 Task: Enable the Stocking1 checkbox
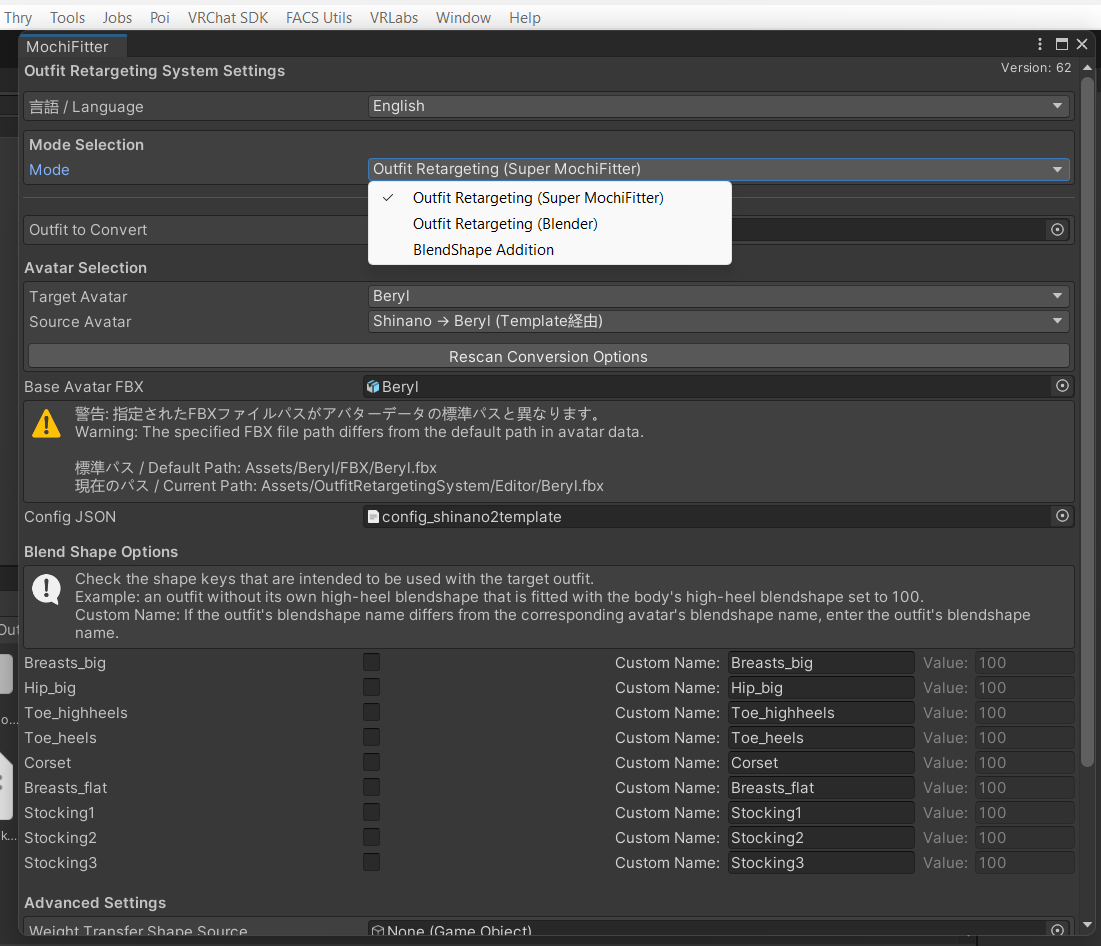point(371,812)
